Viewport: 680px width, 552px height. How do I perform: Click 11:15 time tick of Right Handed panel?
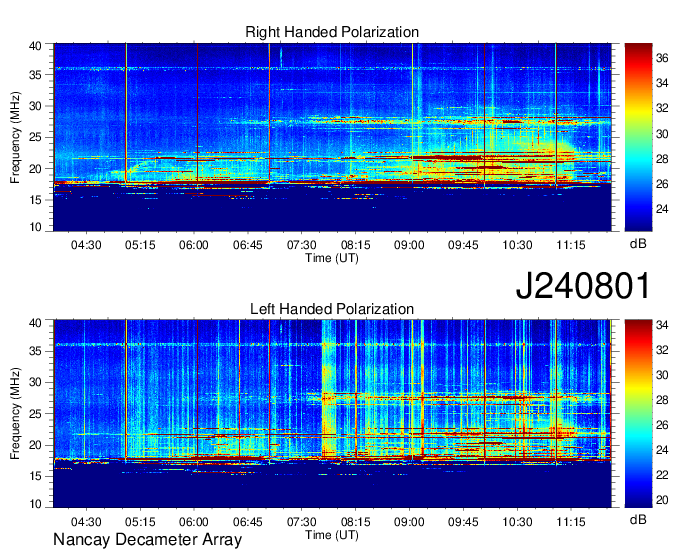click(571, 245)
